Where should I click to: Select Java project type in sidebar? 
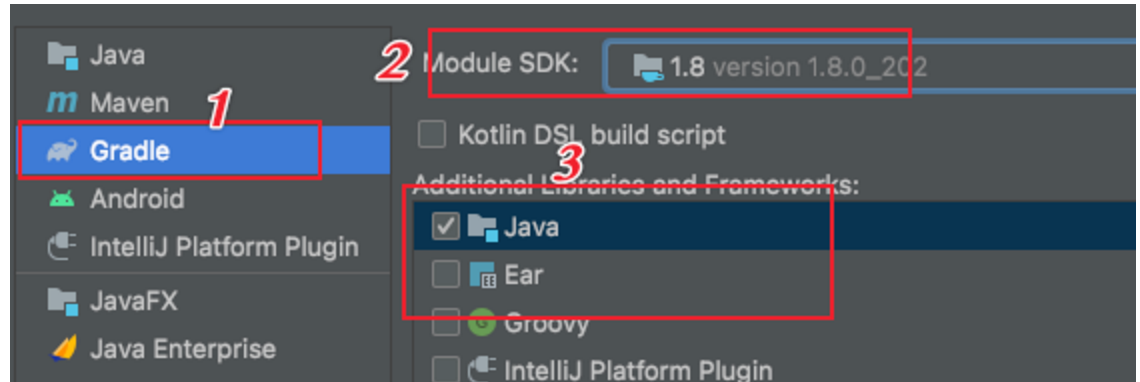tap(203, 55)
